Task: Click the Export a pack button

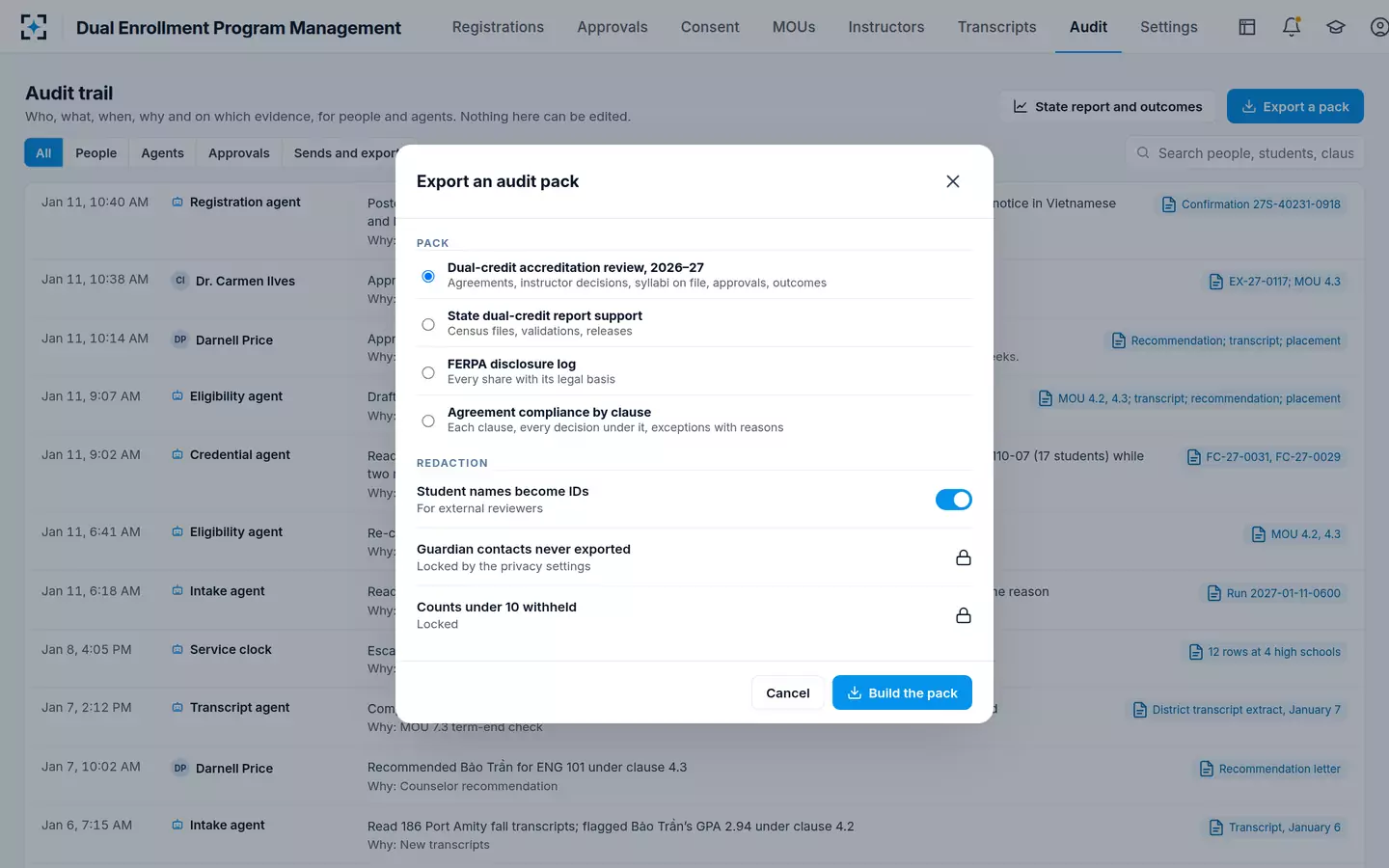Action: coord(1295,106)
